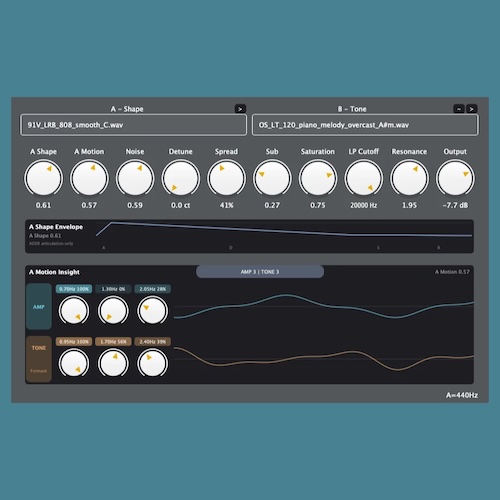Click the attack marker A on envelope

click(104, 248)
